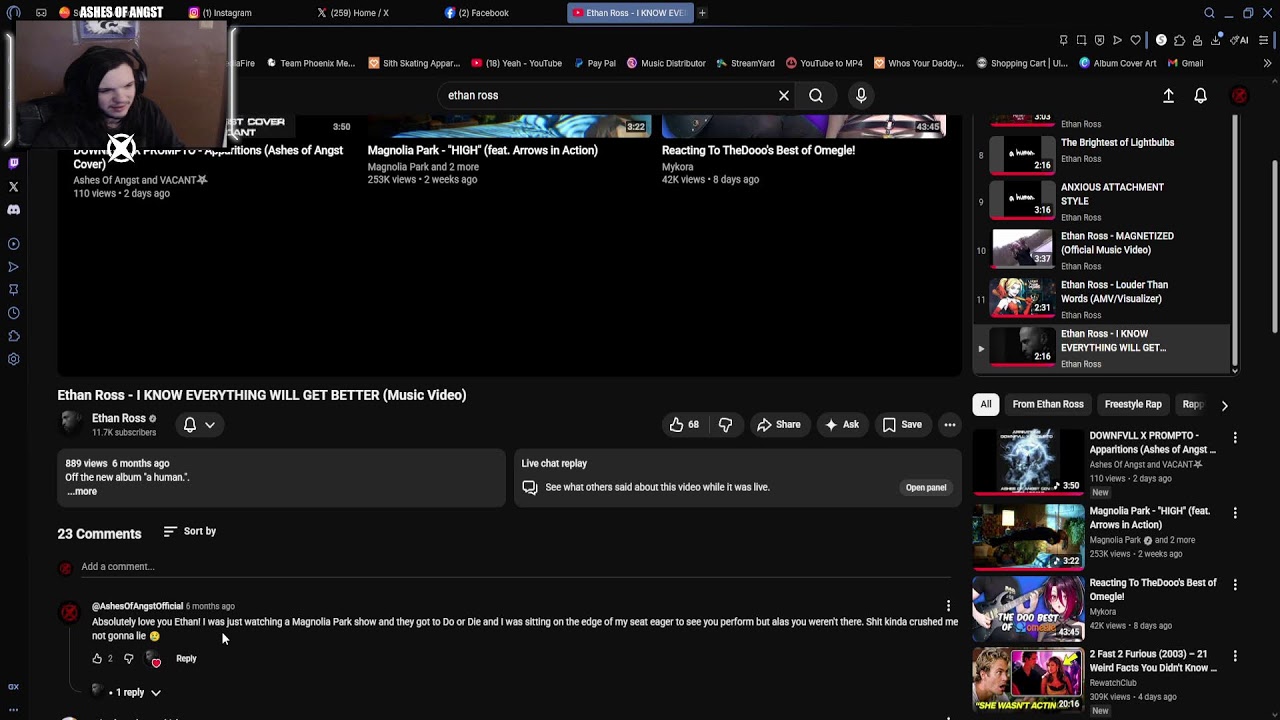Open the Discord sidebar panel

pyautogui.click(x=13, y=210)
